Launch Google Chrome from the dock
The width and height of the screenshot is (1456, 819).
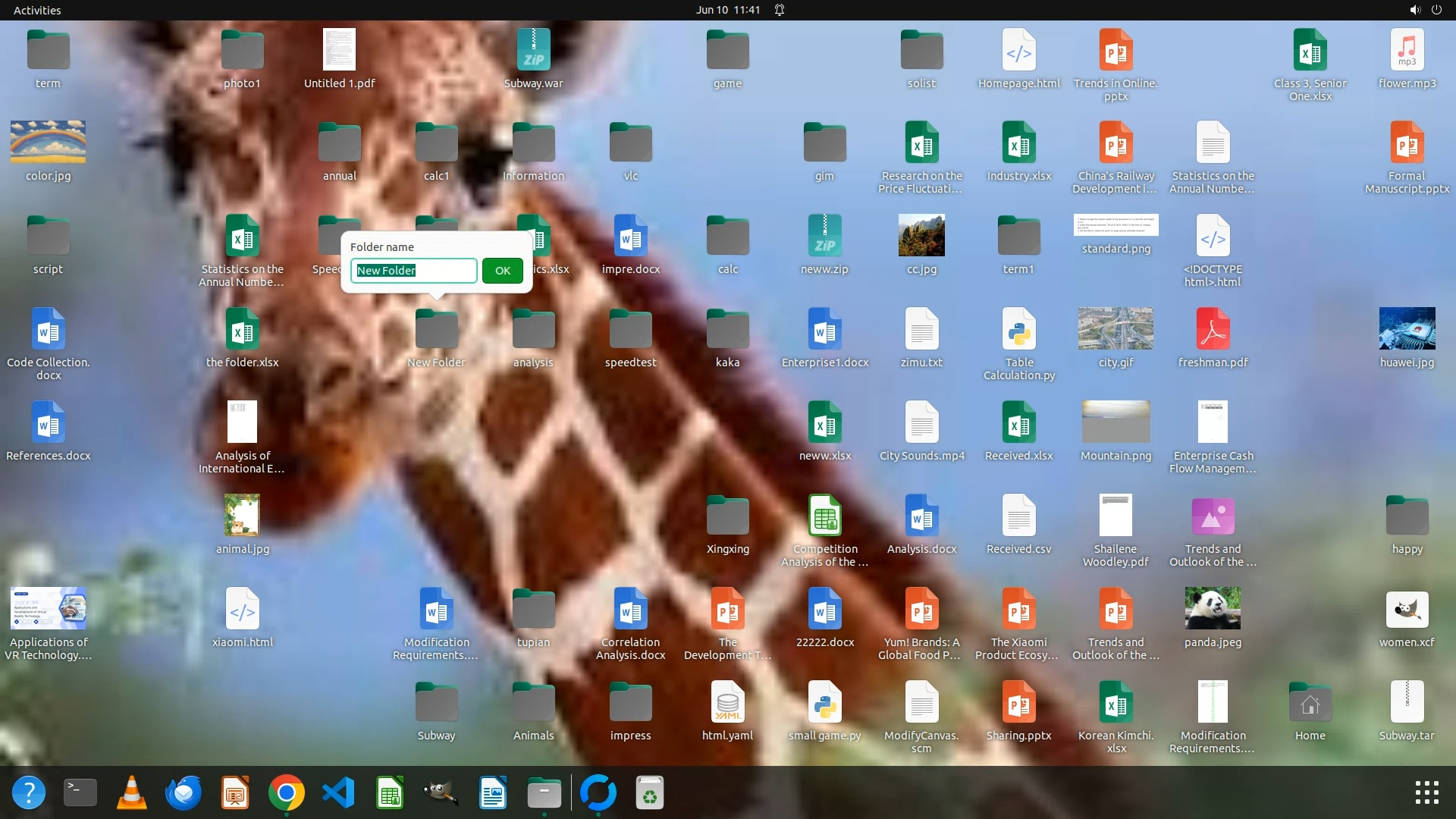coord(286,792)
